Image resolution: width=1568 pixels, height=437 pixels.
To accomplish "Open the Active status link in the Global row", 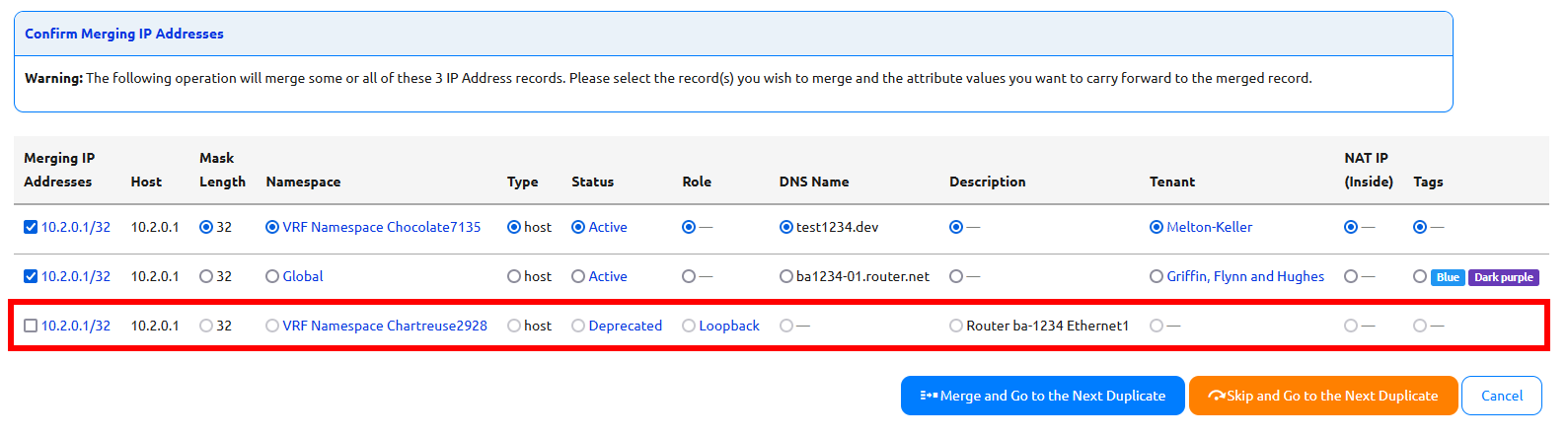I will (x=608, y=276).
